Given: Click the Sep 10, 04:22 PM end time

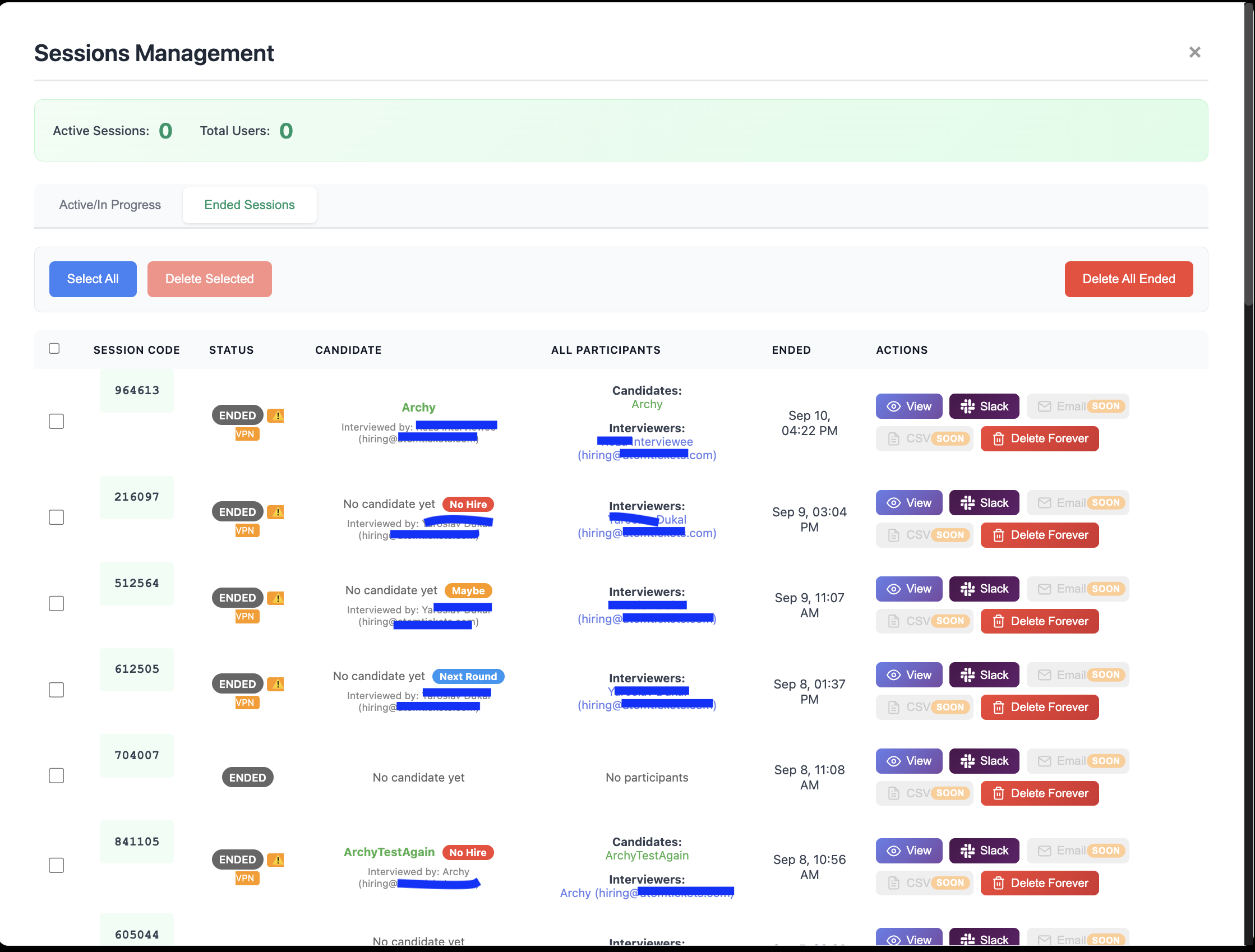Looking at the screenshot, I should [809, 423].
